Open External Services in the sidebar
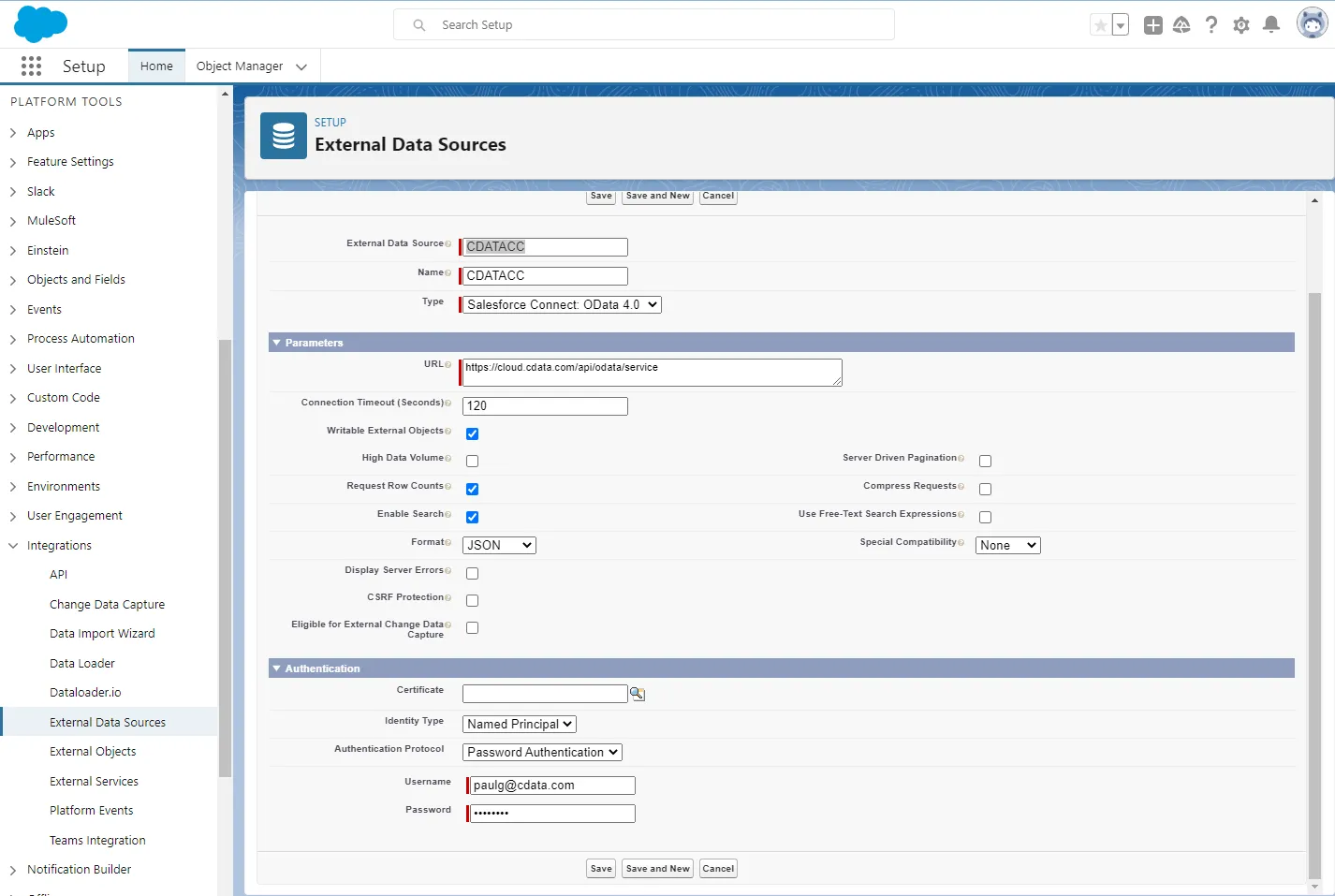Screen dimensions: 1335x896 pos(94,781)
